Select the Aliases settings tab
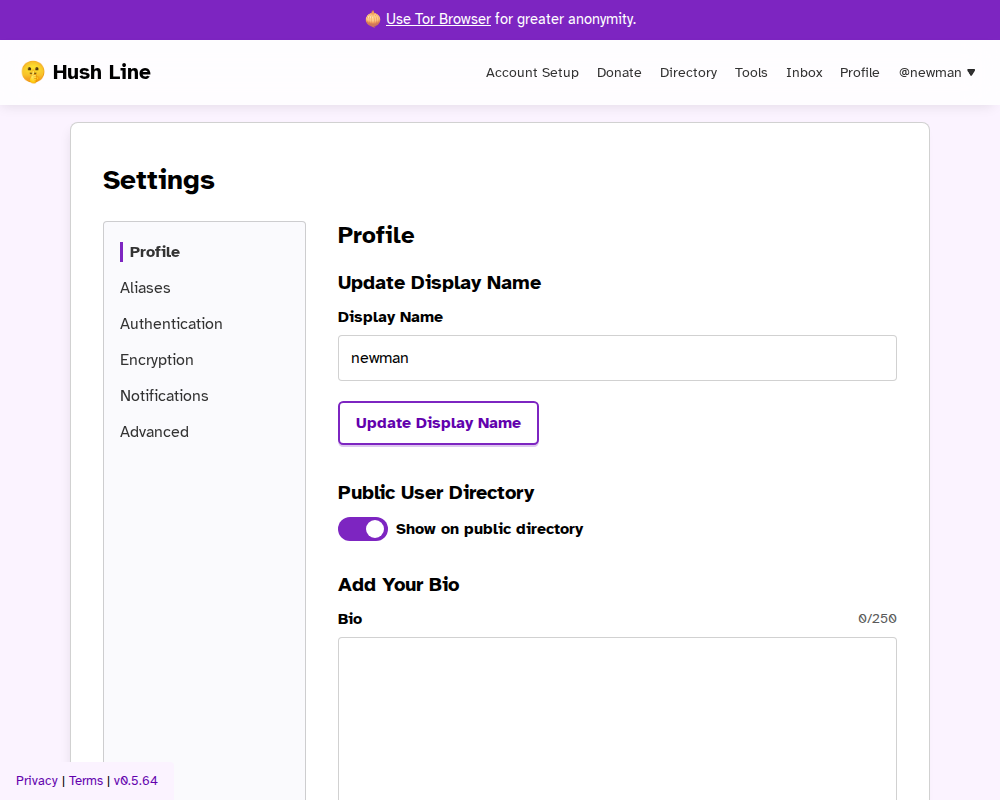 145,288
